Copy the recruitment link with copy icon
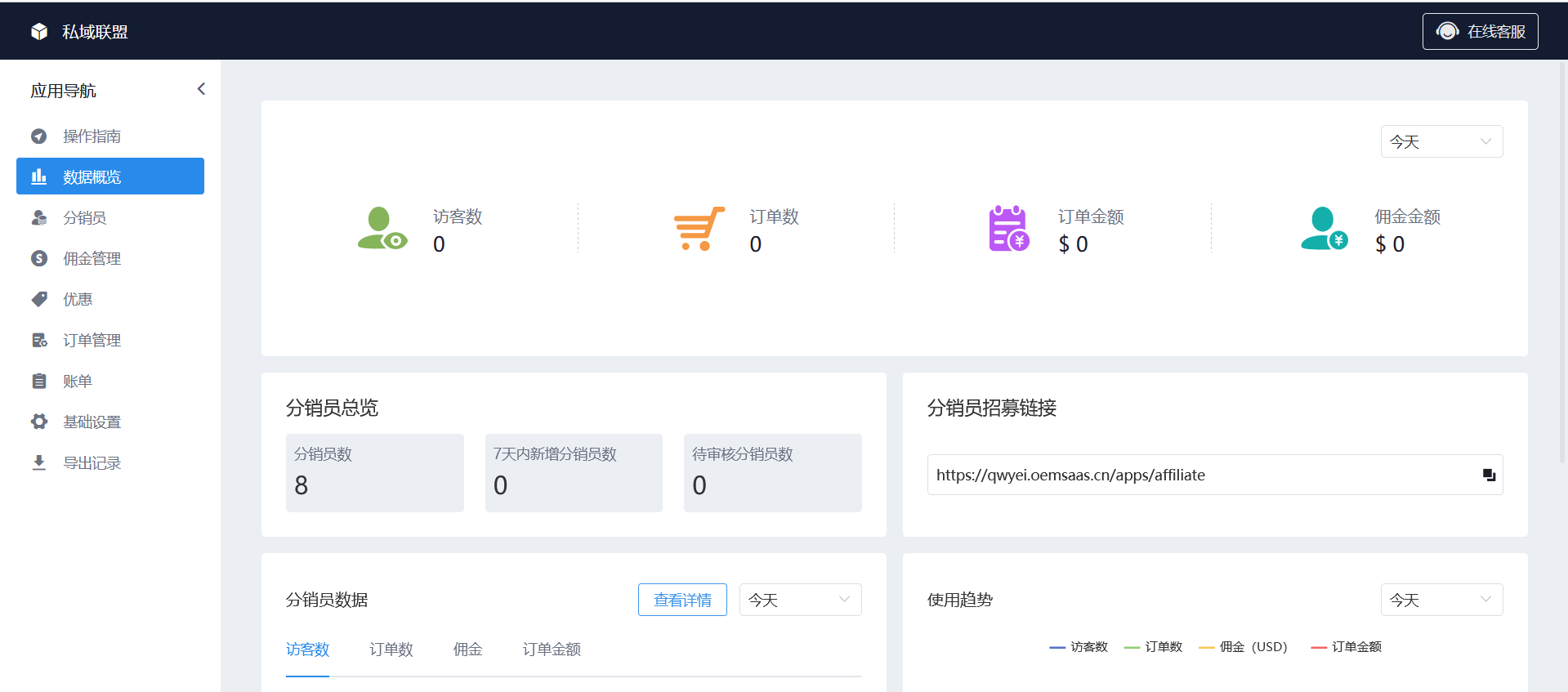Viewport: 1568px width, 692px height. [x=1489, y=475]
